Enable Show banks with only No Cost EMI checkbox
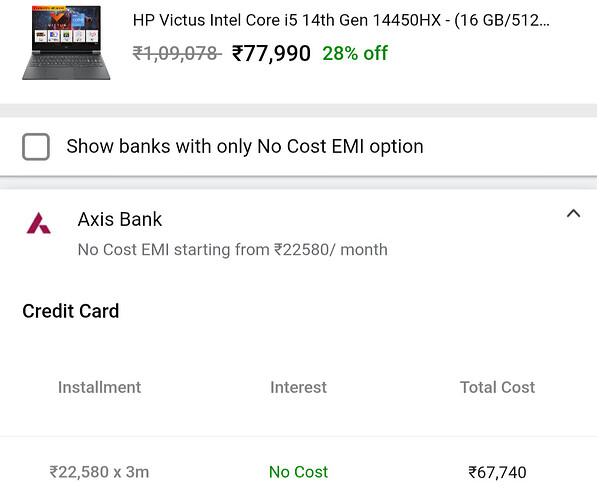 (36, 147)
